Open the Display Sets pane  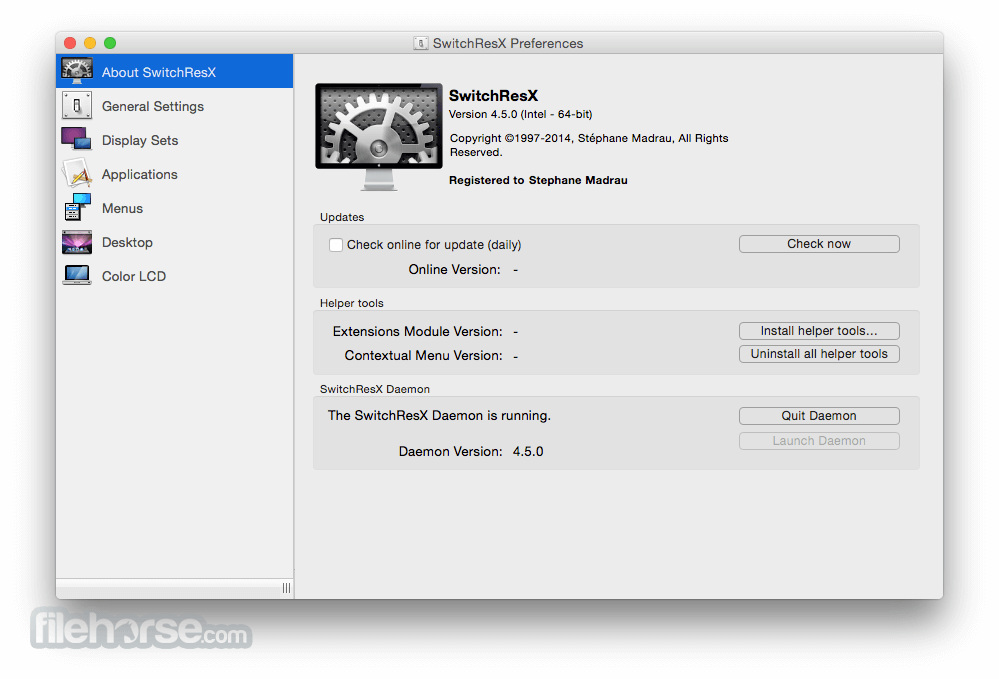(x=175, y=139)
